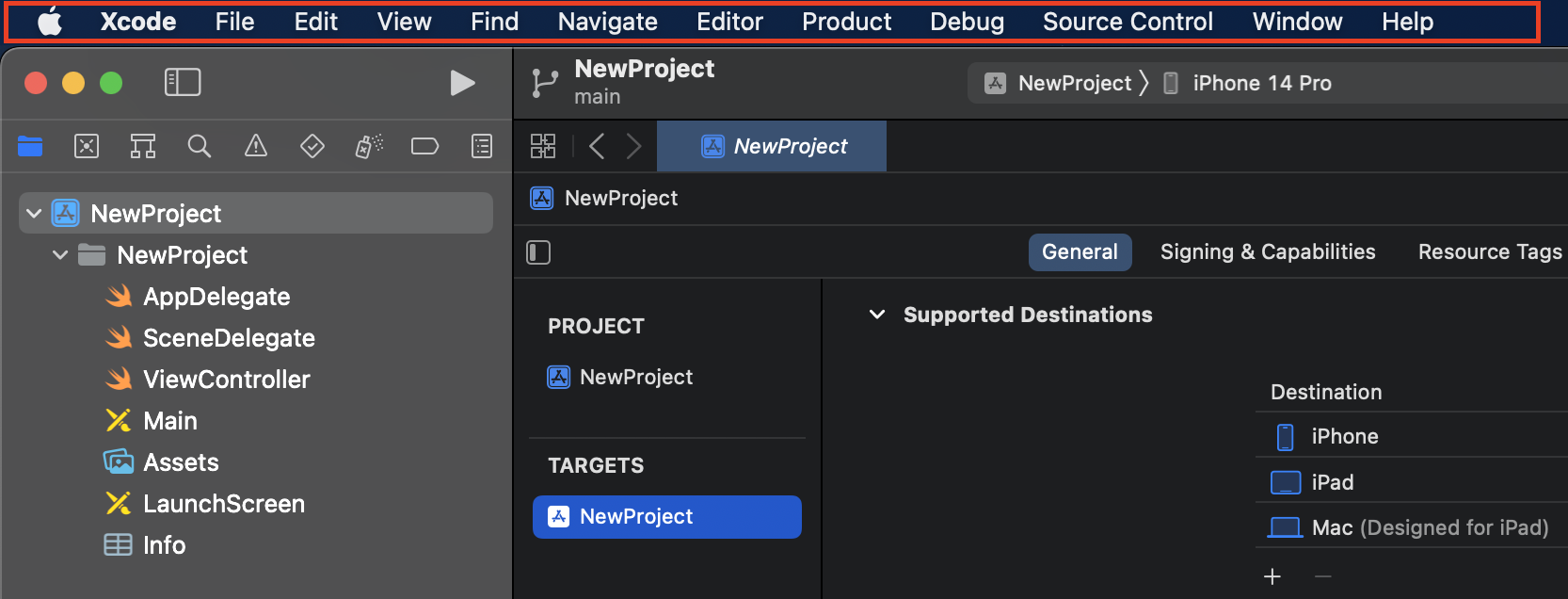Go back in editor history
Screen dimensions: 1568x599
coord(597,146)
